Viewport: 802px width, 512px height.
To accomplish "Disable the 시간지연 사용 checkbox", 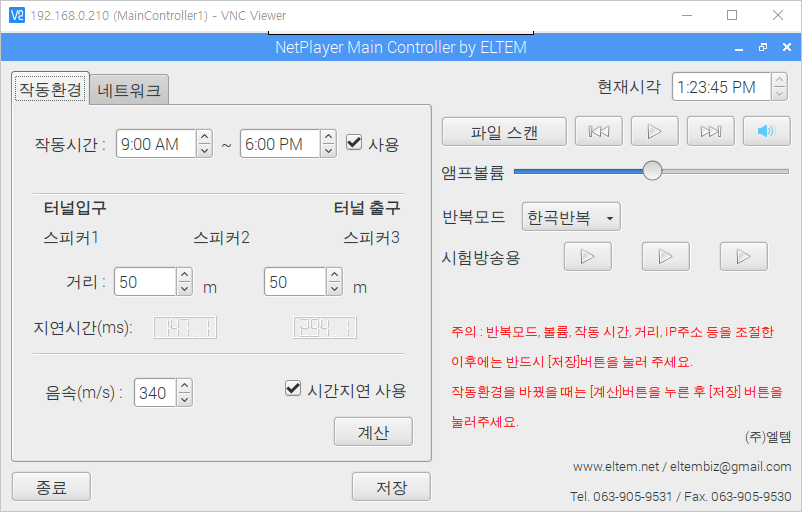I will (x=293, y=388).
